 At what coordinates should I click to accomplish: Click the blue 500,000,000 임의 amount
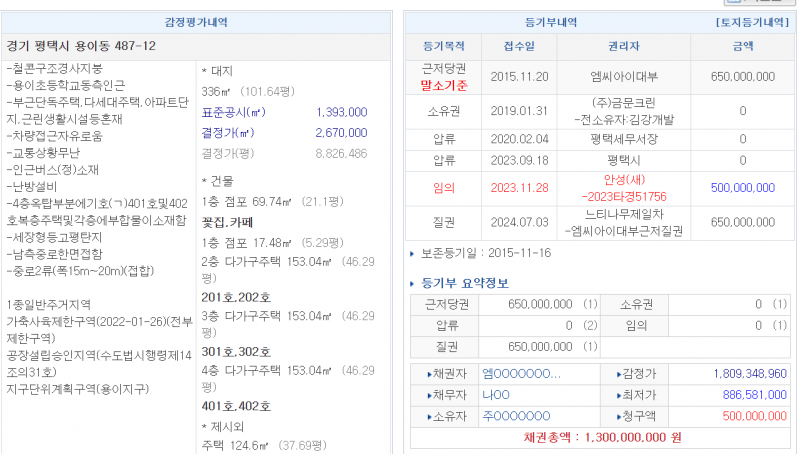coord(742,187)
